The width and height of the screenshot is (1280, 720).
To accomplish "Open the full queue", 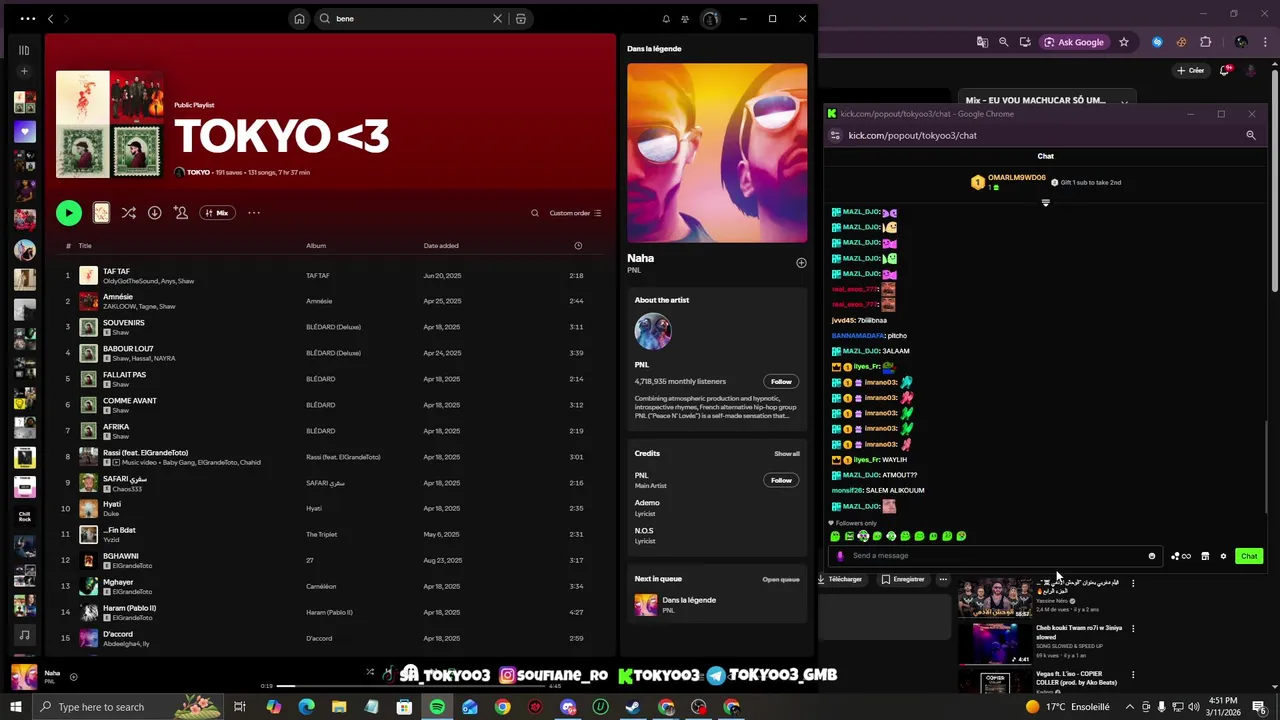I will pyautogui.click(x=781, y=579).
